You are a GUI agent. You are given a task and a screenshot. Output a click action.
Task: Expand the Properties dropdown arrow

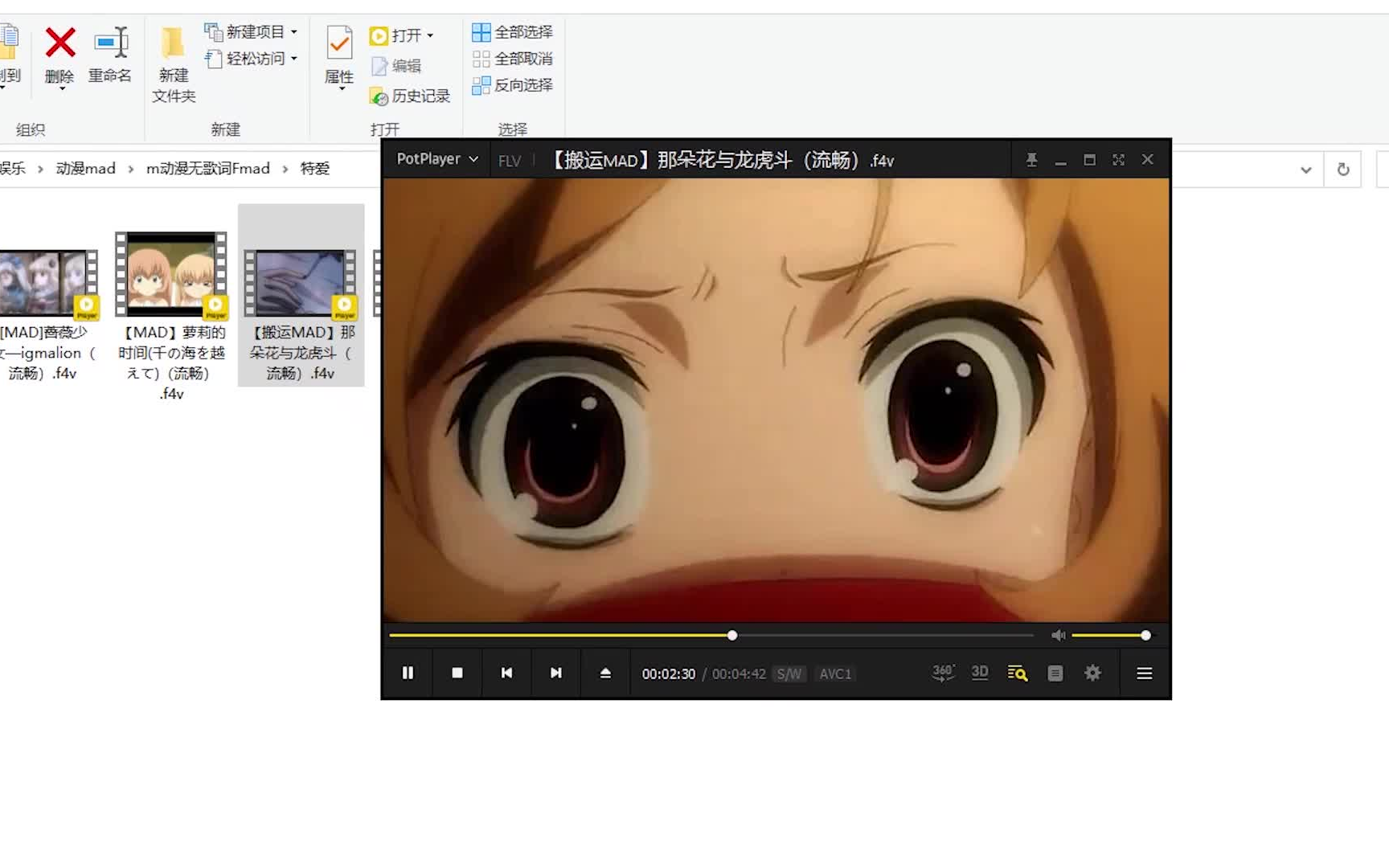(341, 88)
